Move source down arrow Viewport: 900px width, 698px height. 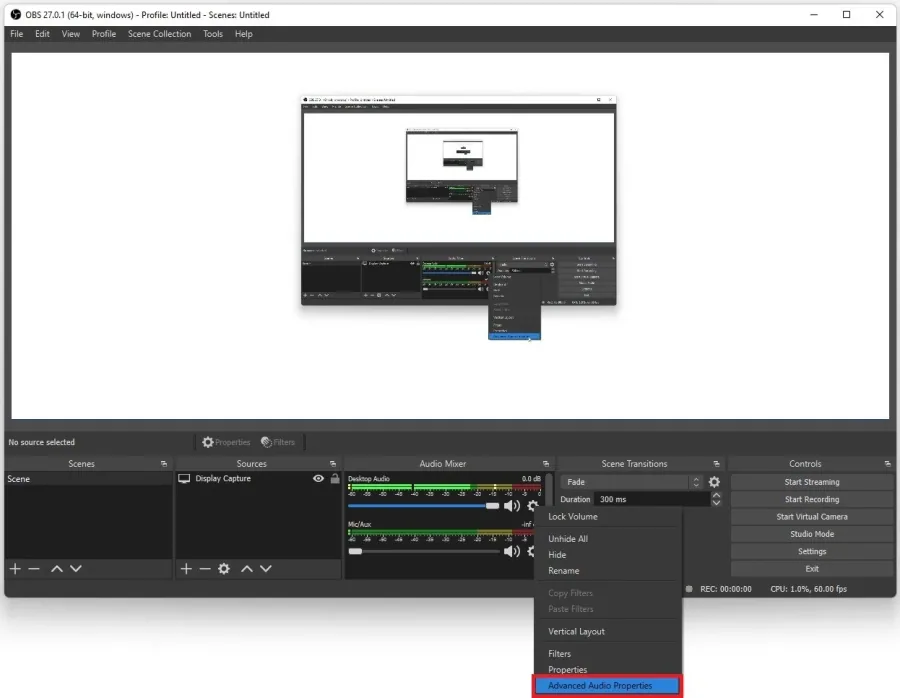pos(266,568)
